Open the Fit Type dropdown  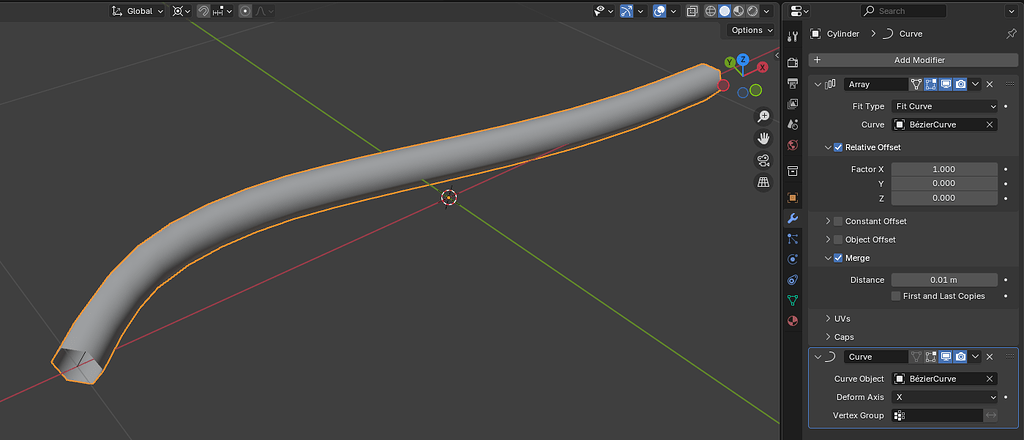pos(944,106)
